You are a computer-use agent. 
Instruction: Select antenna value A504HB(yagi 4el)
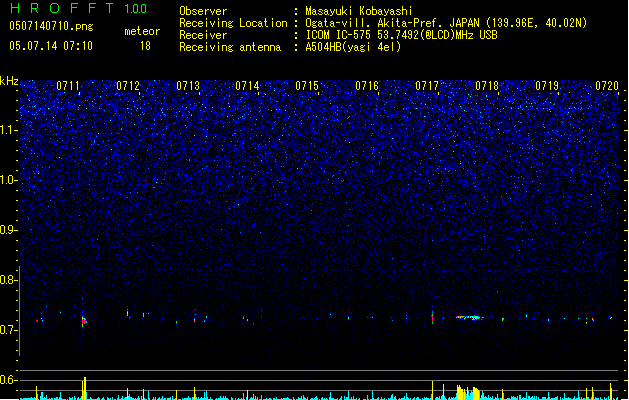[x=353, y=47]
